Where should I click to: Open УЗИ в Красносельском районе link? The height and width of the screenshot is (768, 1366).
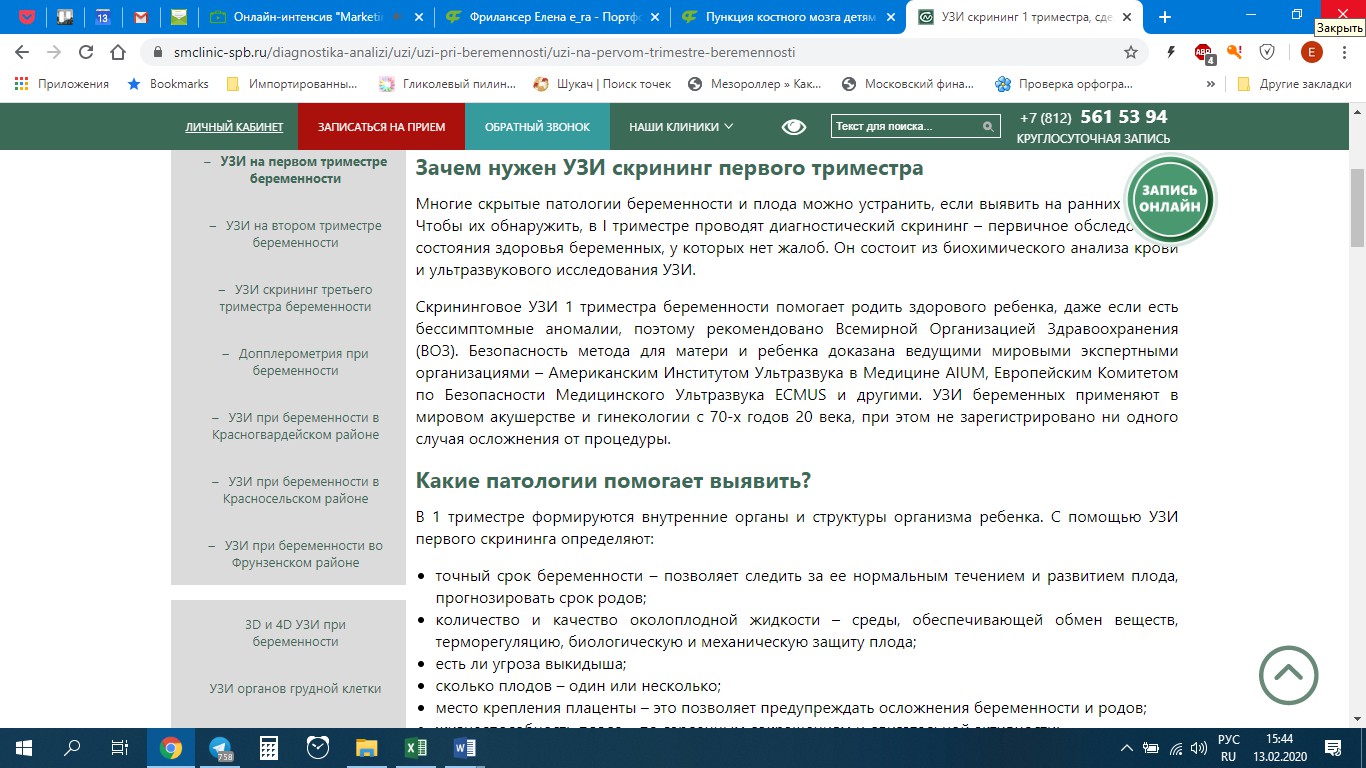point(295,490)
